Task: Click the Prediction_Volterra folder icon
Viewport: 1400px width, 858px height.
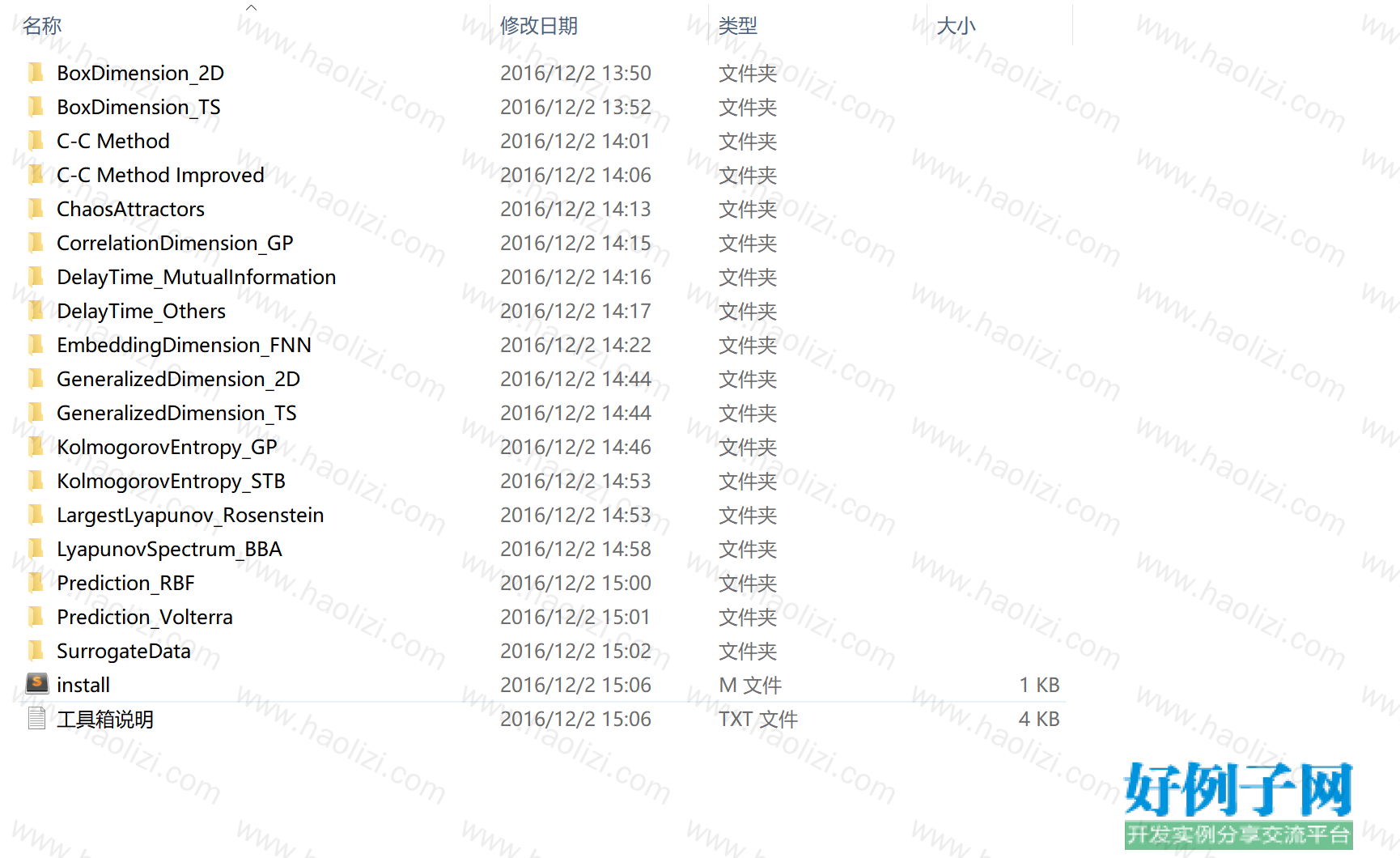Action: (36, 617)
